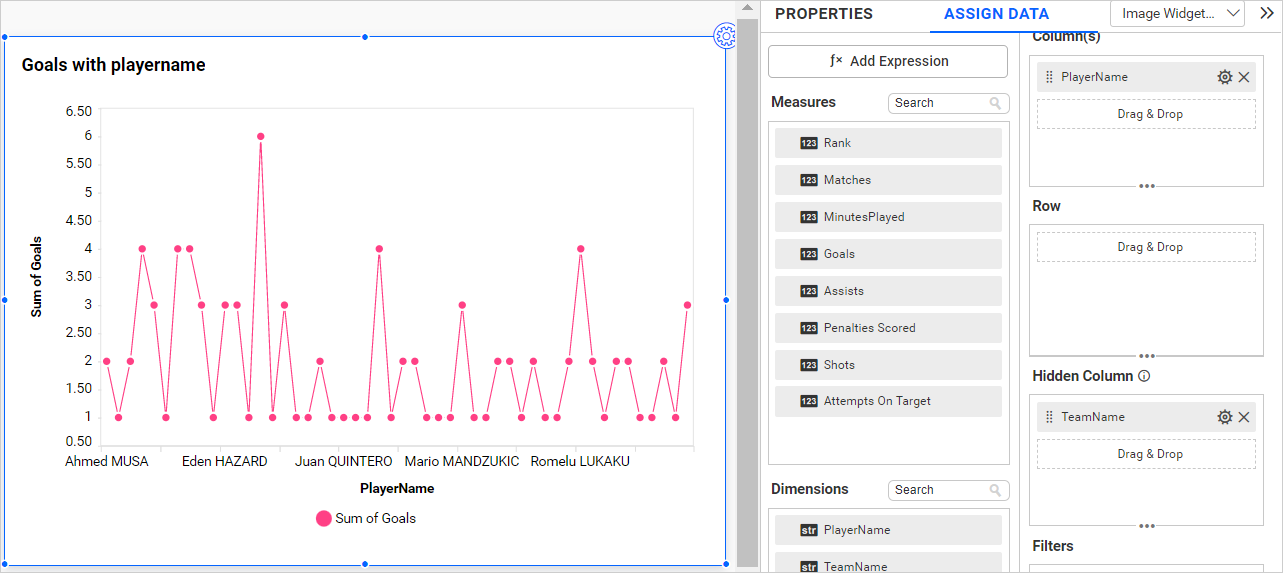Select the Assign Data tab
This screenshot has width=1283, height=573.
pos(996,14)
